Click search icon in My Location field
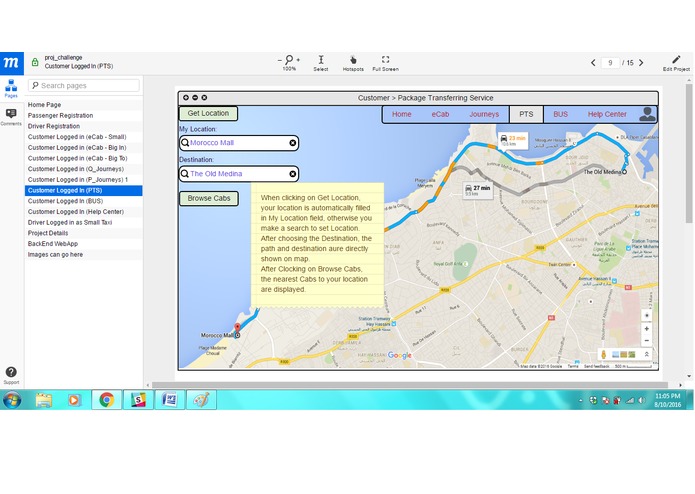This screenshot has height=494, width=695. (x=185, y=143)
